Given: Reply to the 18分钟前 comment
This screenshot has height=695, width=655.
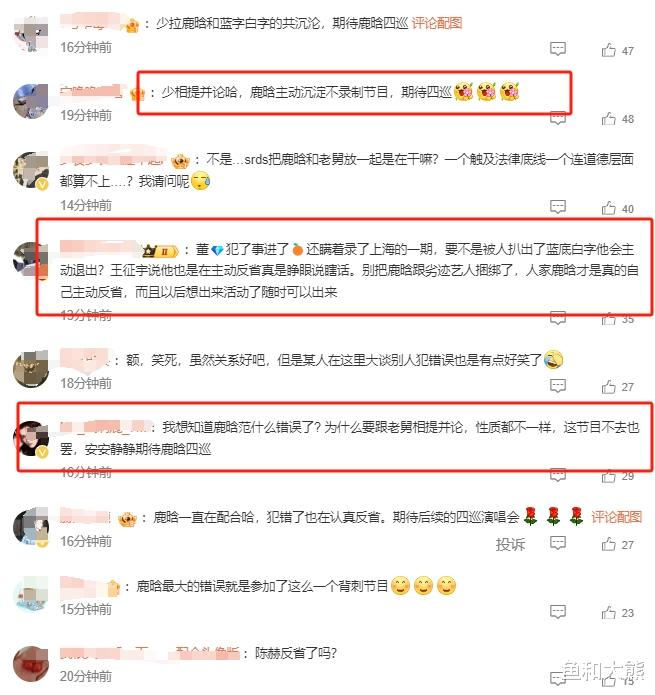Looking at the screenshot, I should (x=558, y=386).
